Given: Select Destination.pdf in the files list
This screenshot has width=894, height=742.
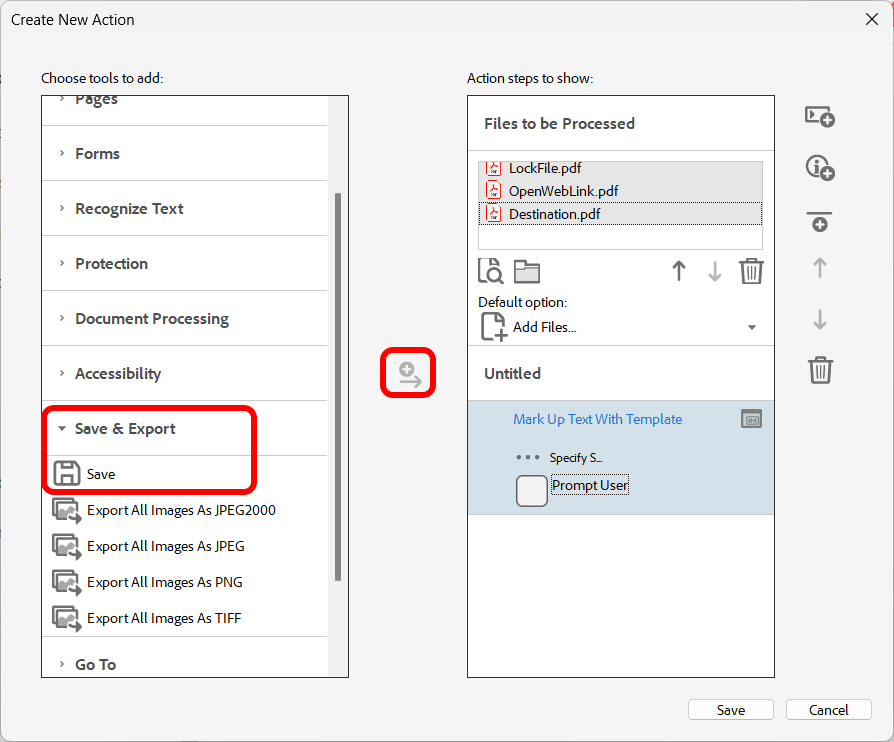Looking at the screenshot, I should (554, 214).
